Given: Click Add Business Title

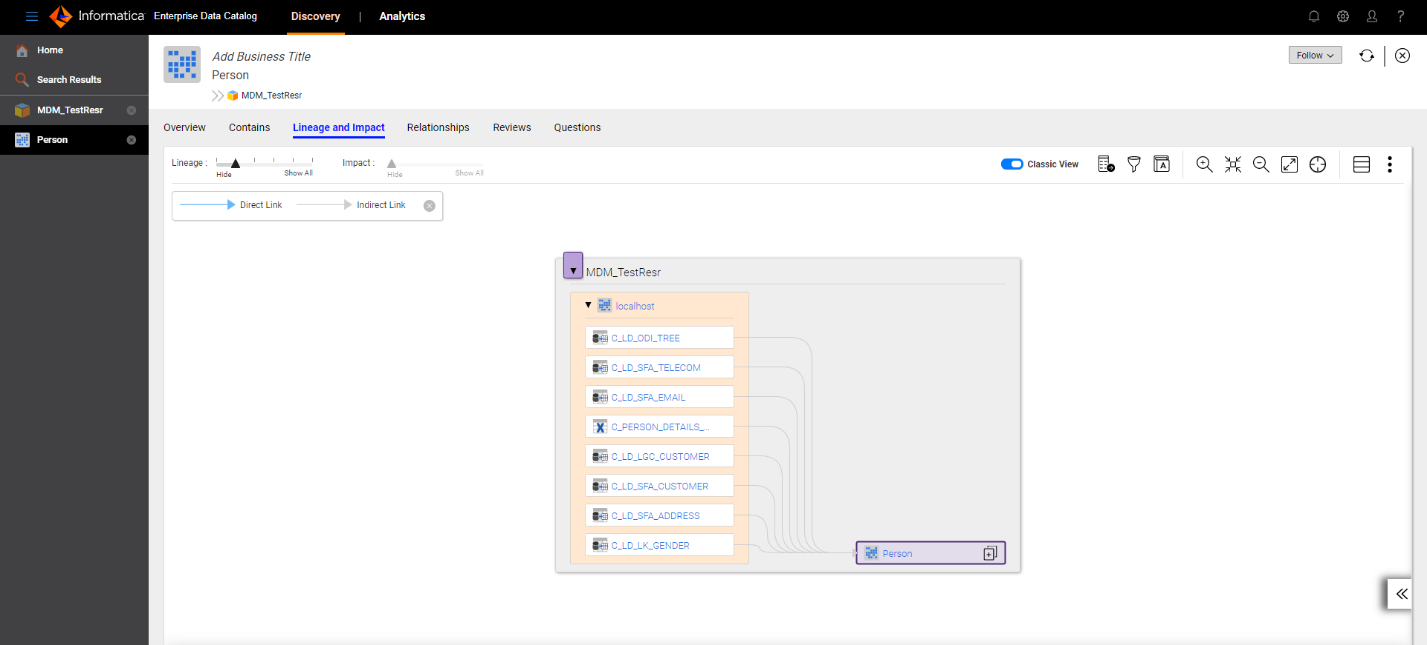Looking at the screenshot, I should (x=261, y=57).
